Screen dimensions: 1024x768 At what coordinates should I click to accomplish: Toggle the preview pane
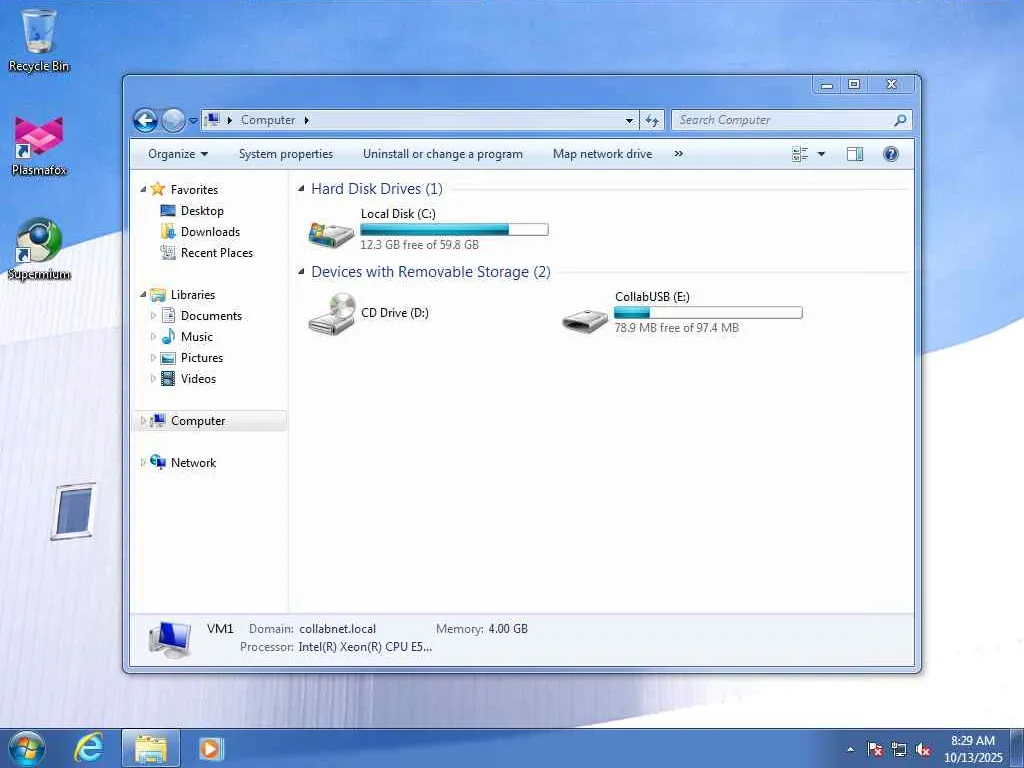click(x=855, y=154)
